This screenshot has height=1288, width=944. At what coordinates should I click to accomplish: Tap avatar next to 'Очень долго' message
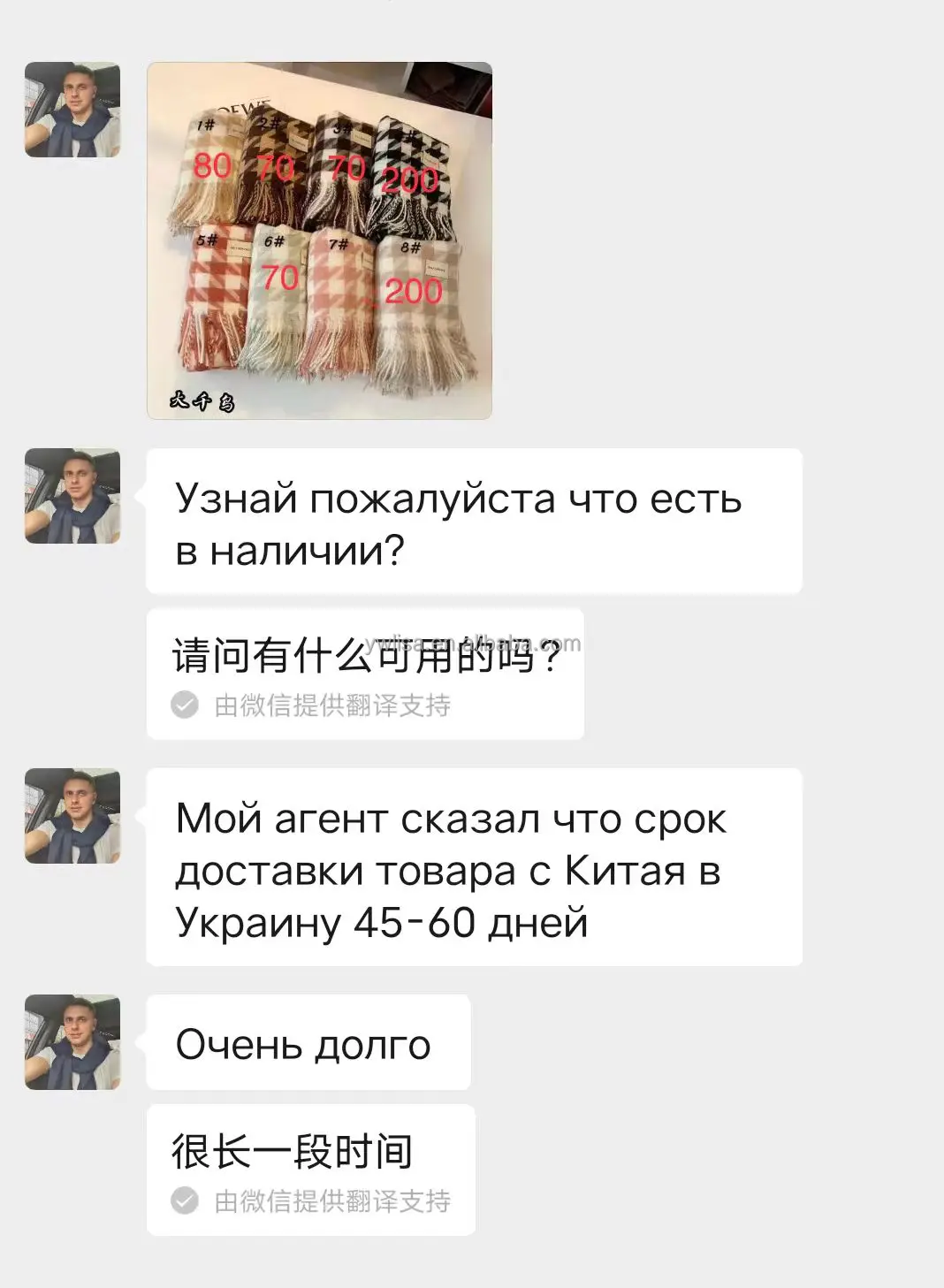click(x=72, y=1042)
